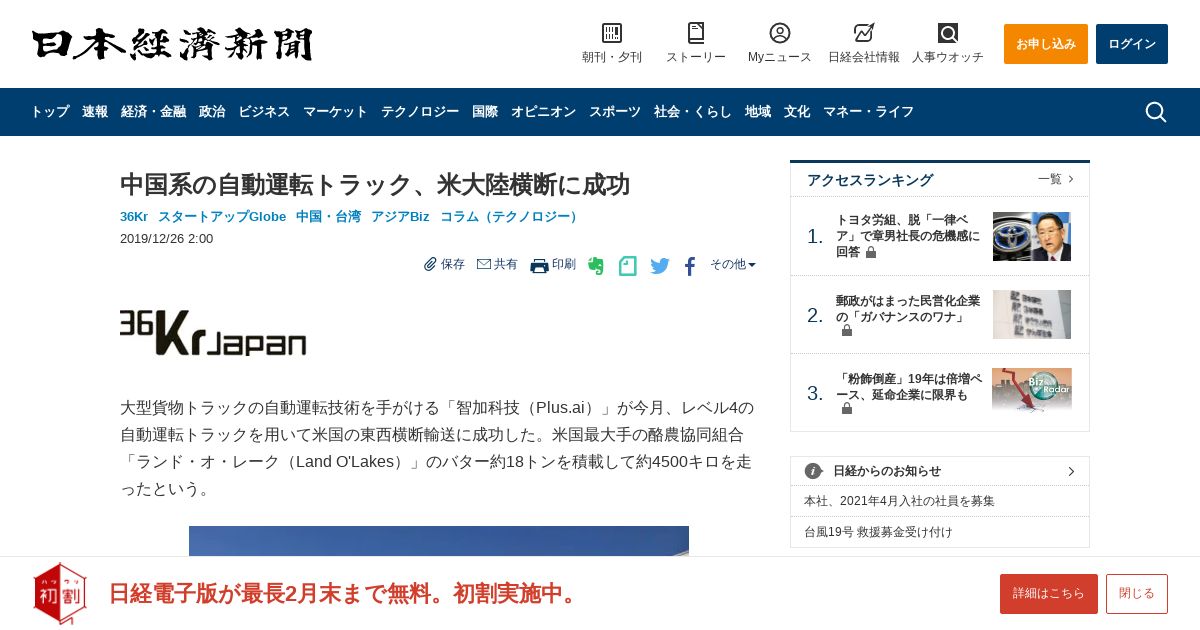
Task: Click the 印刷 printer icon
Action: click(539, 265)
